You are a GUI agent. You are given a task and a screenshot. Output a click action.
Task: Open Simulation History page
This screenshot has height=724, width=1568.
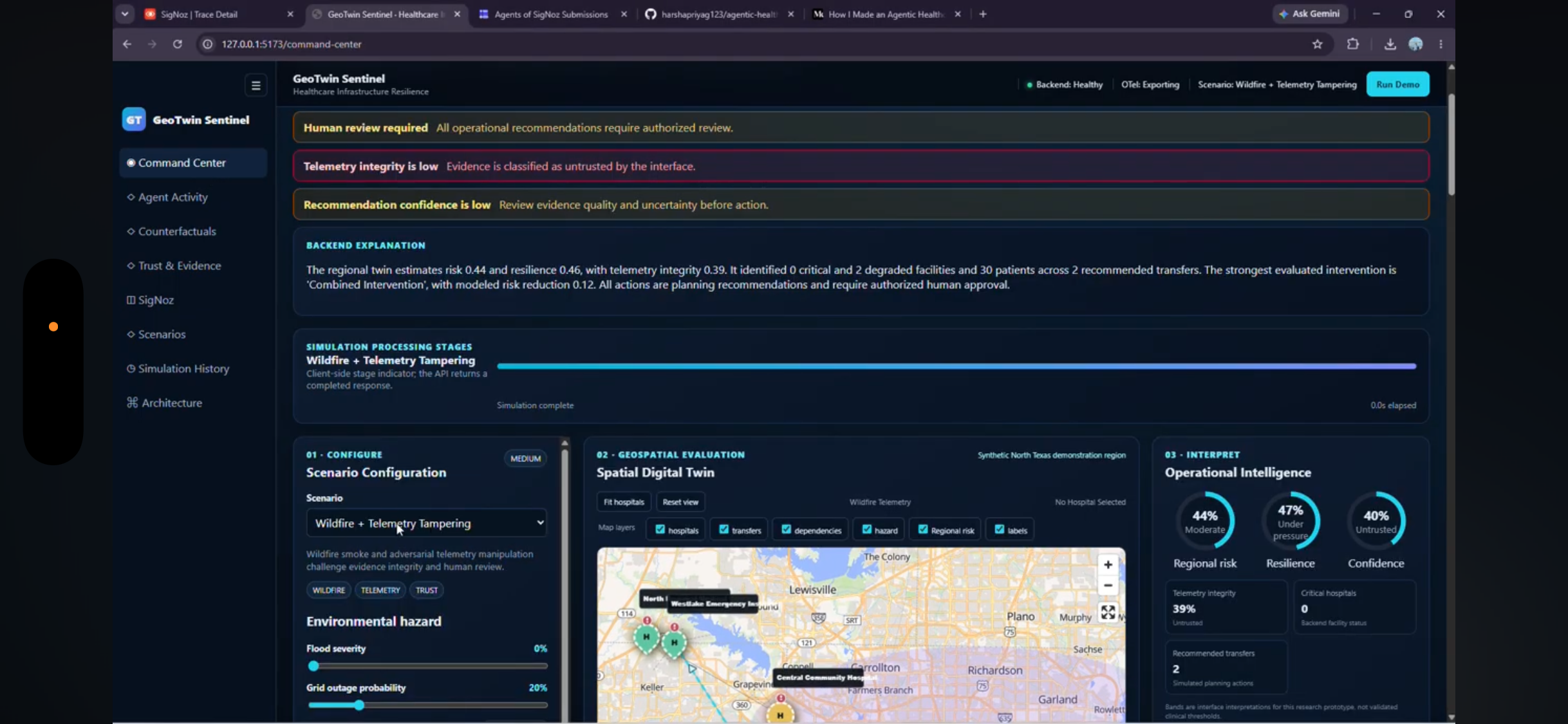[x=193, y=368]
